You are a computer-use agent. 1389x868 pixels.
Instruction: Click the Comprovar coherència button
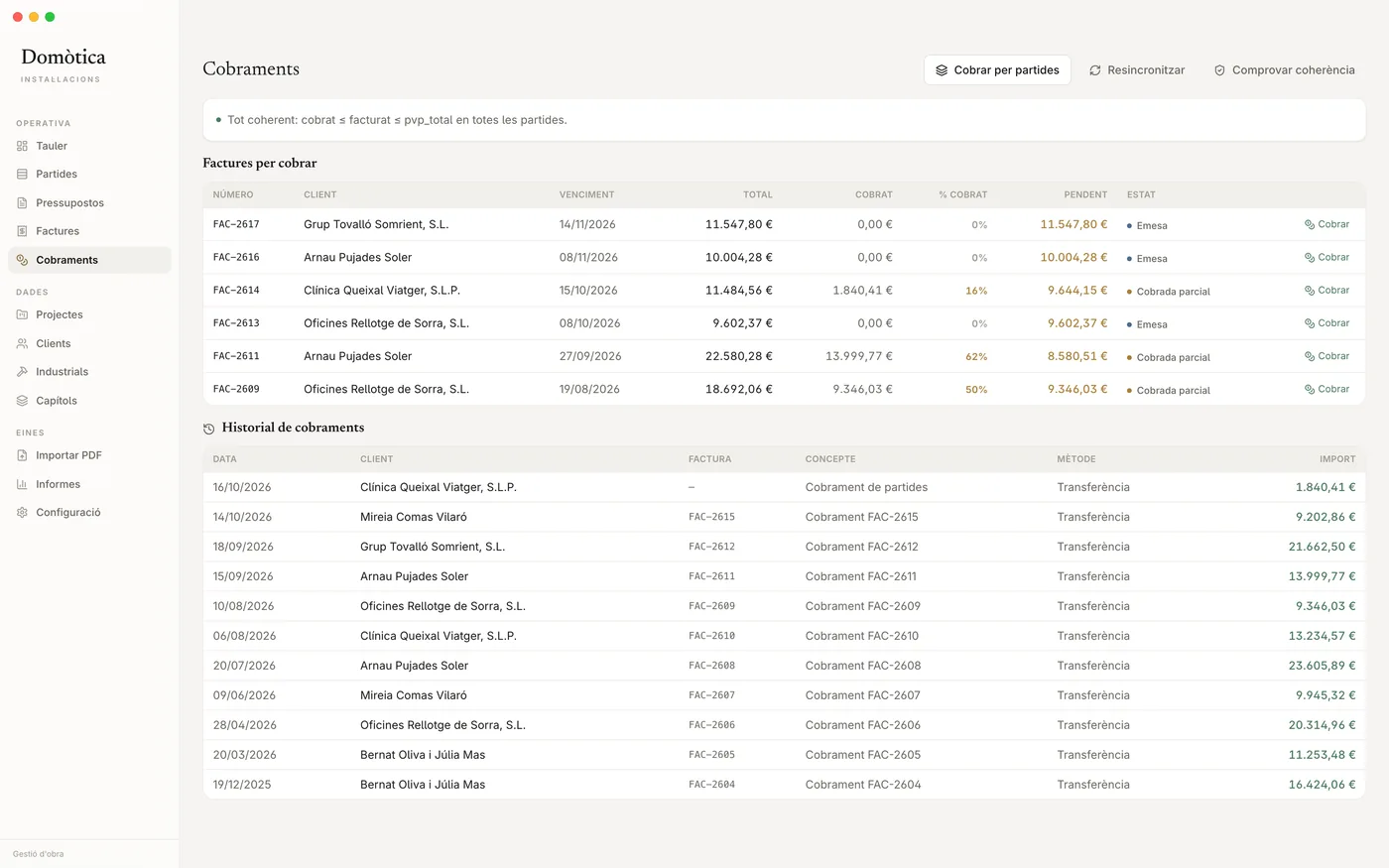point(1284,70)
